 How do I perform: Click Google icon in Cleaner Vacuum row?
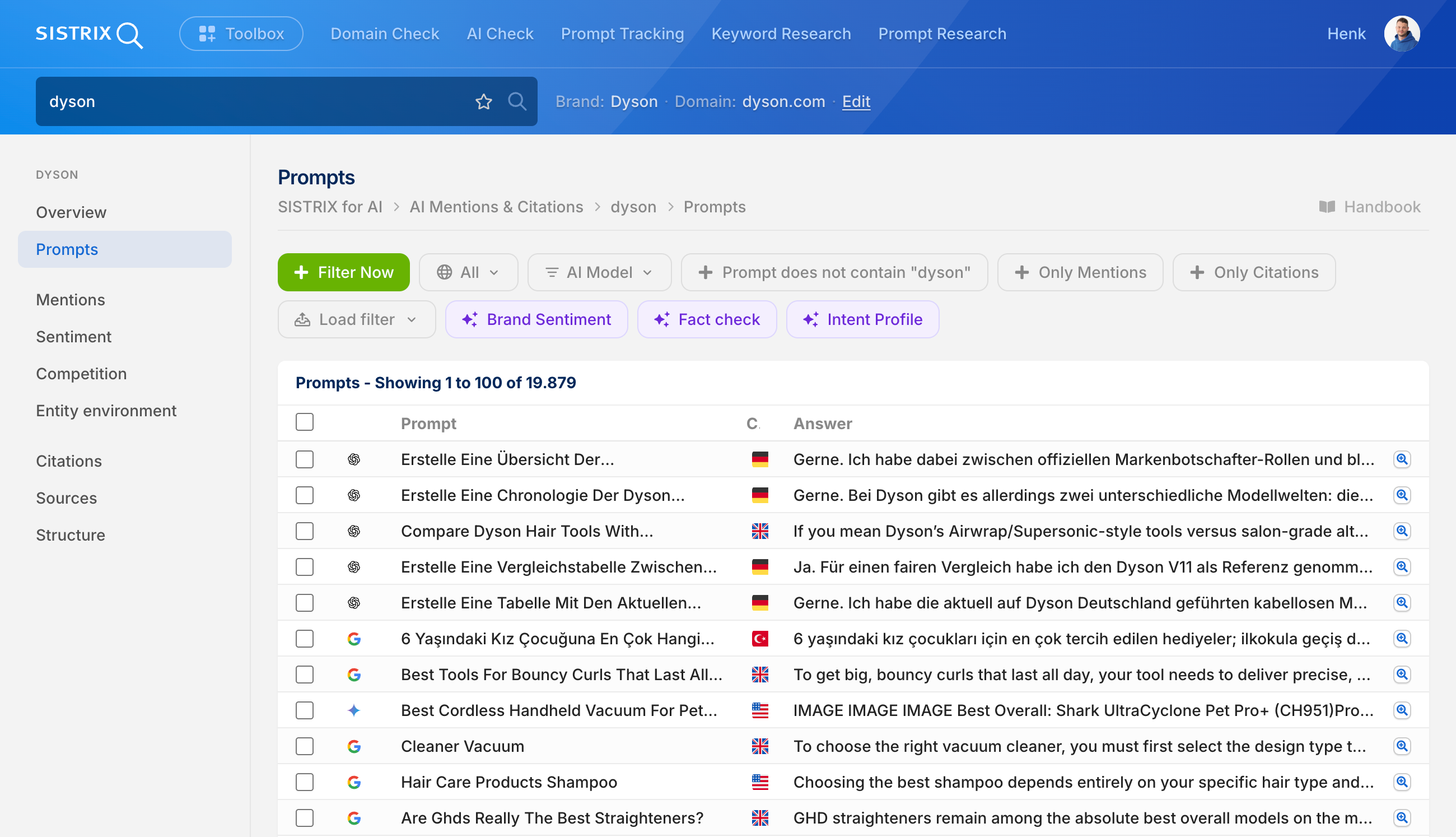354,746
